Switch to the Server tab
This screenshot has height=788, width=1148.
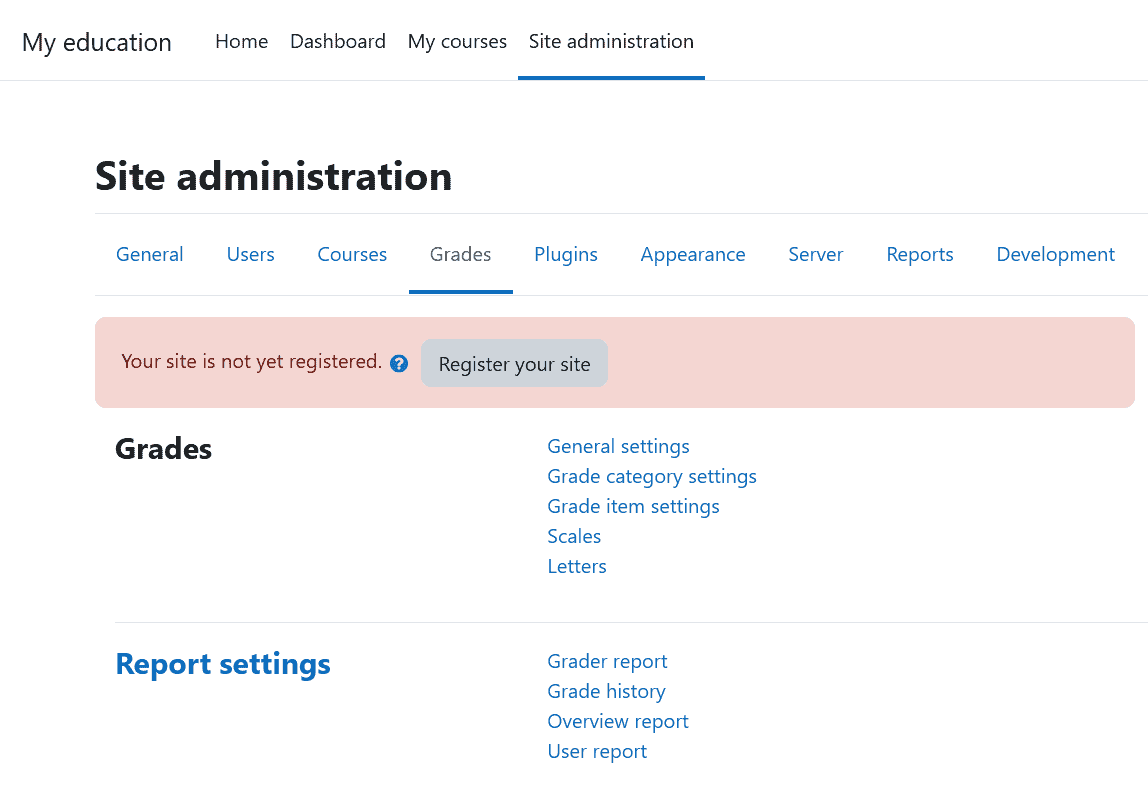pos(815,254)
